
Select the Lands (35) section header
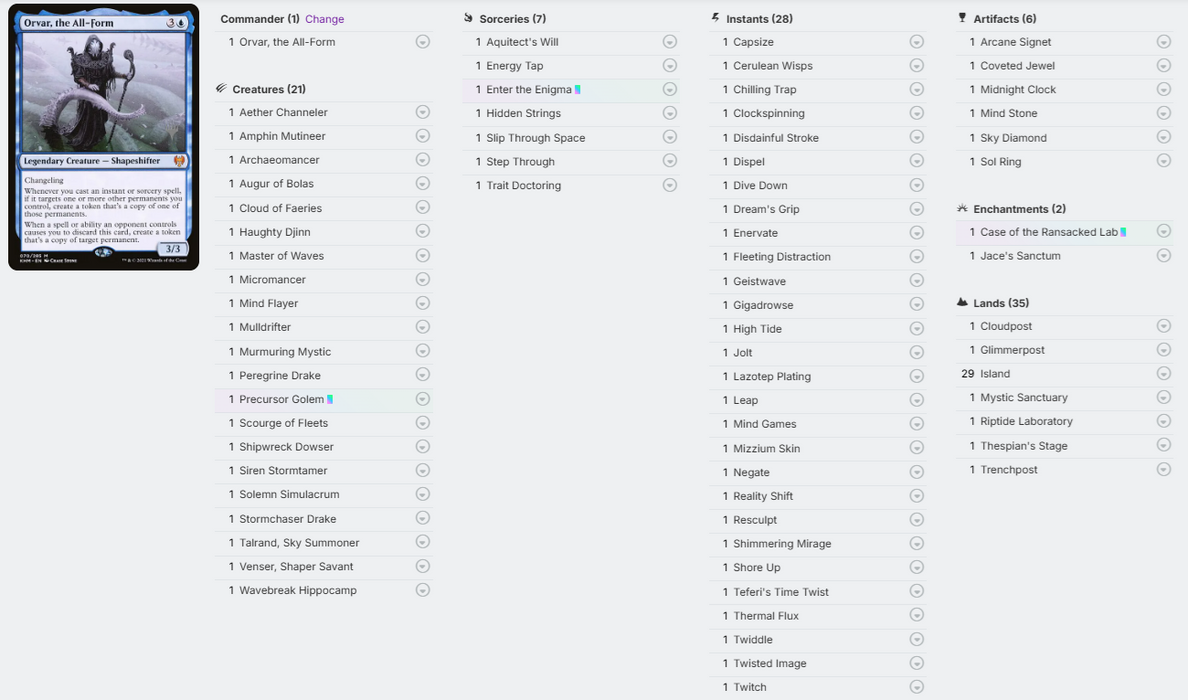point(1001,303)
